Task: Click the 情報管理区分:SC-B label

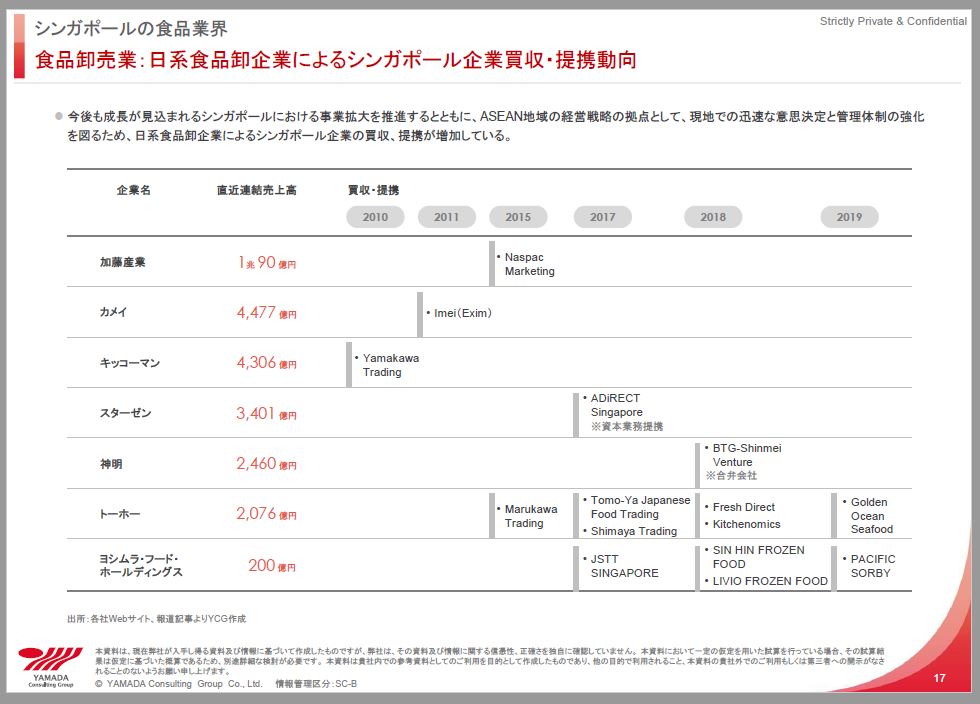Action: point(316,684)
